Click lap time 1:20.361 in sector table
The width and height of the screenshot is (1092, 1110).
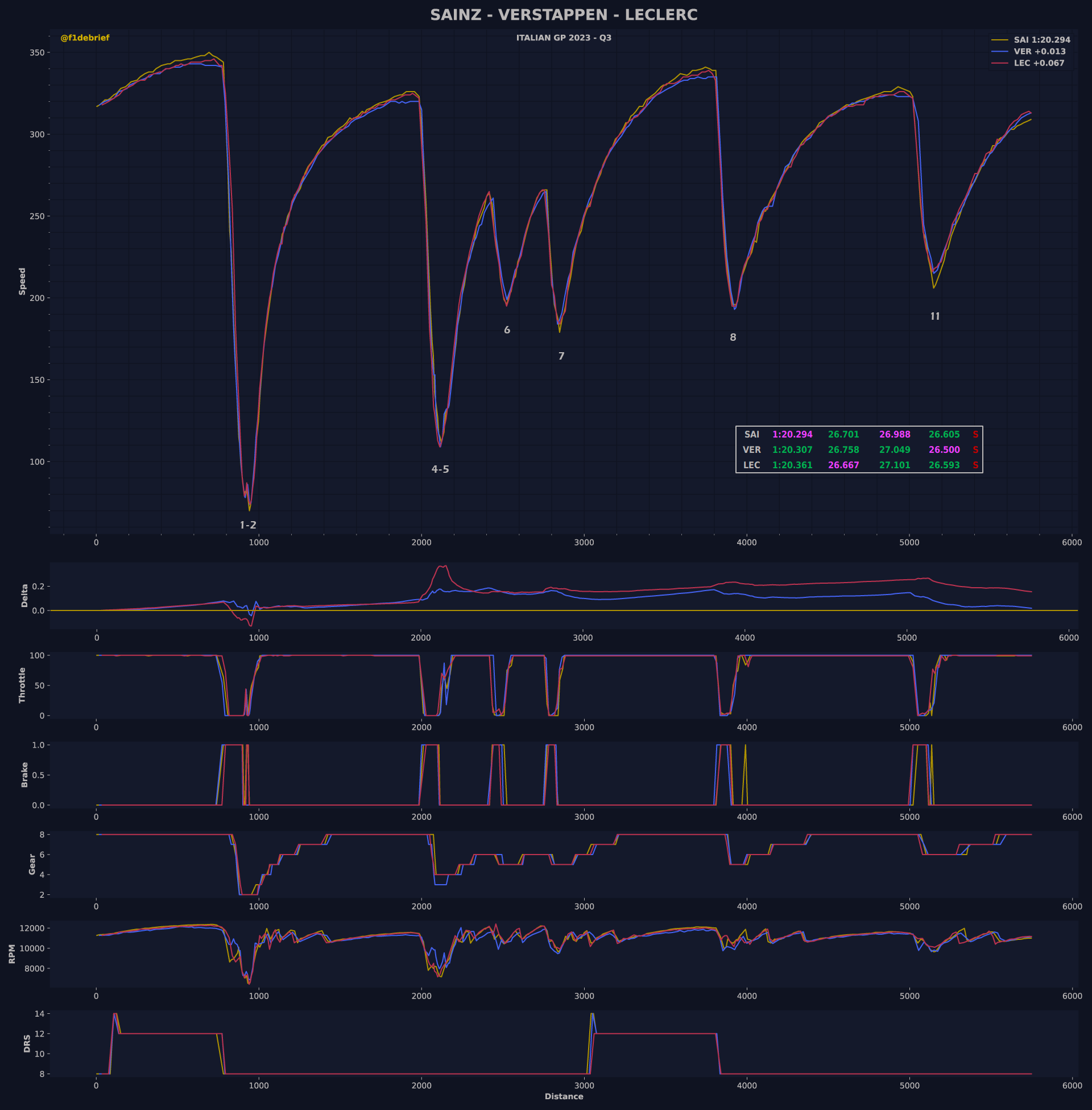[793, 465]
